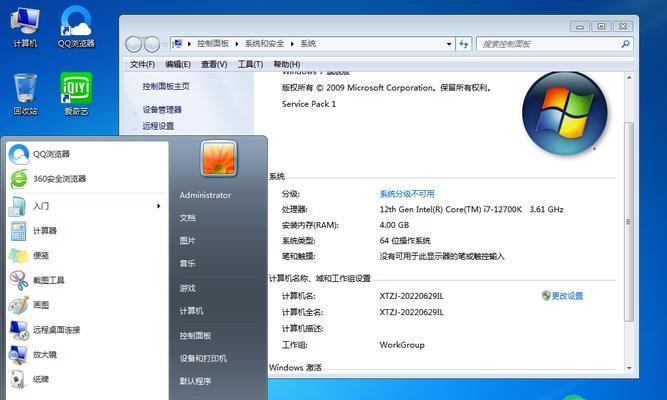
Task: Open the 远程设置 link
Action: pyautogui.click(x=158, y=126)
